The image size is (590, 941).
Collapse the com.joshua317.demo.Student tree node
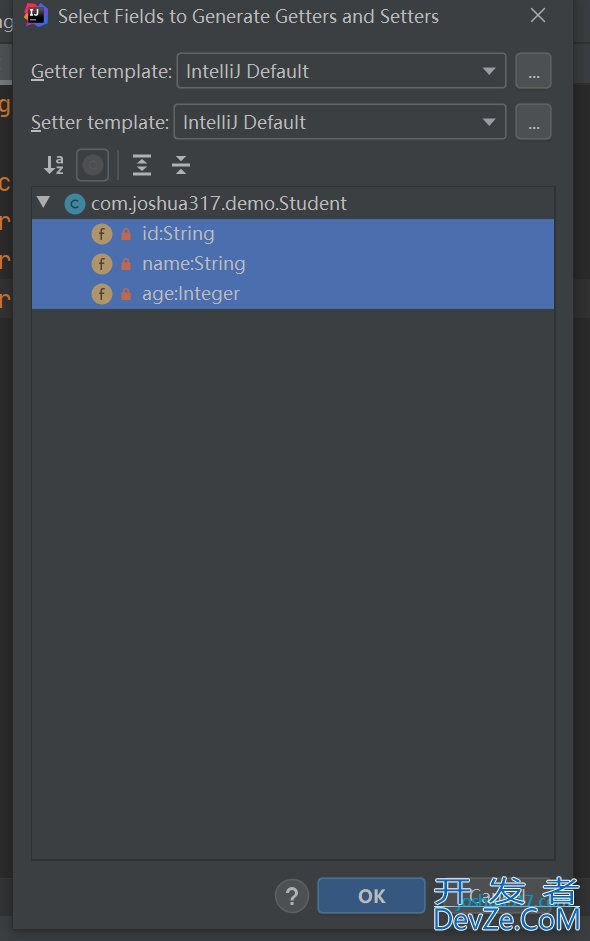[43, 202]
